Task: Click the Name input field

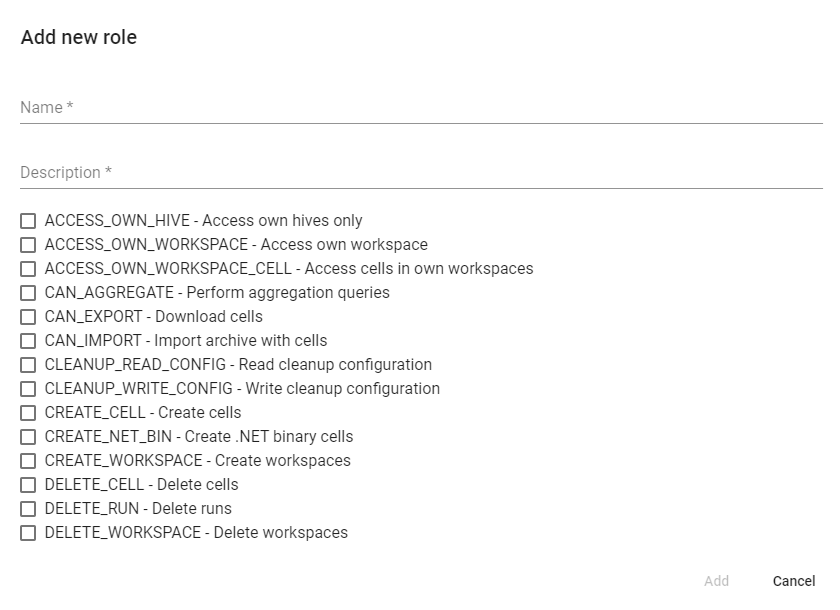Action: [420, 107]
